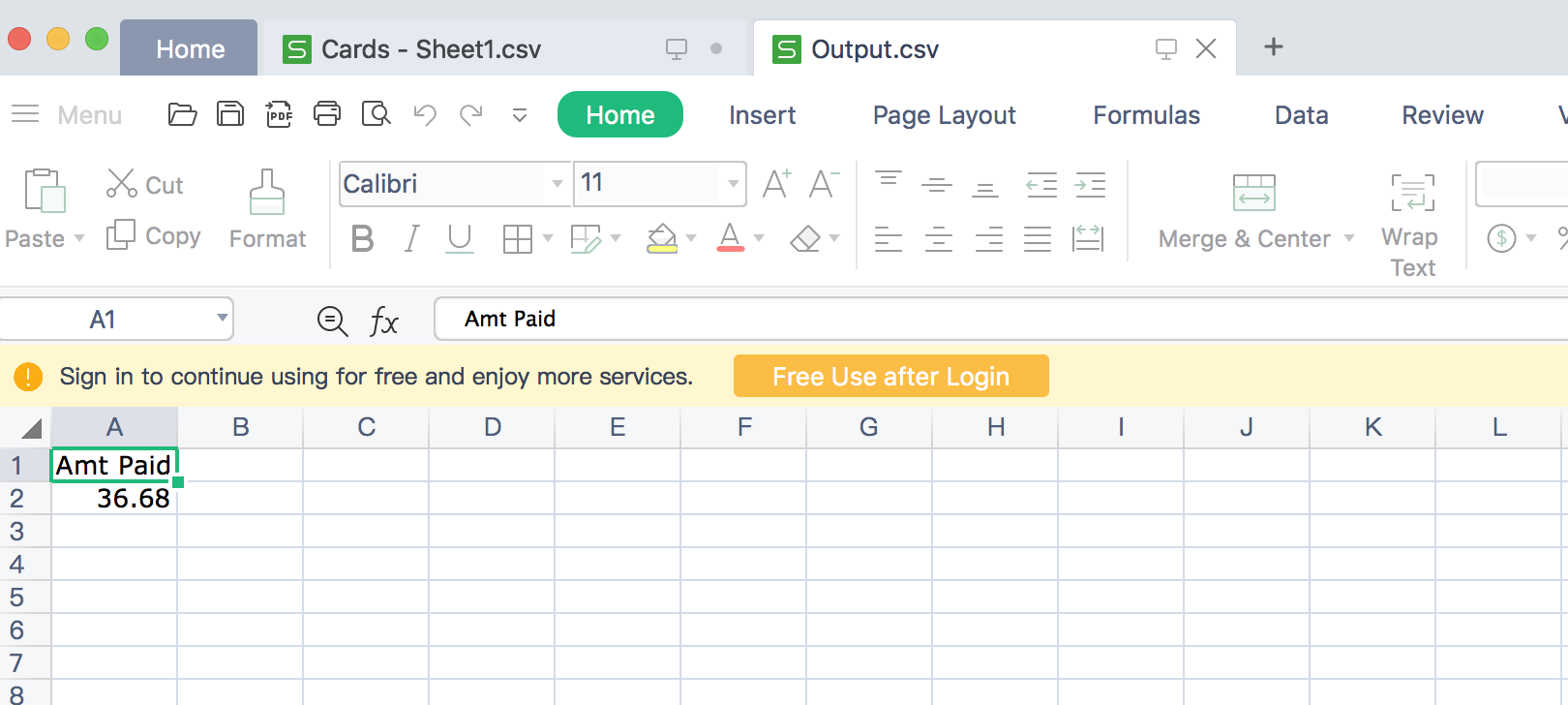Toggle Bold formatting
Screen dimensions: 1568x705
363,238
